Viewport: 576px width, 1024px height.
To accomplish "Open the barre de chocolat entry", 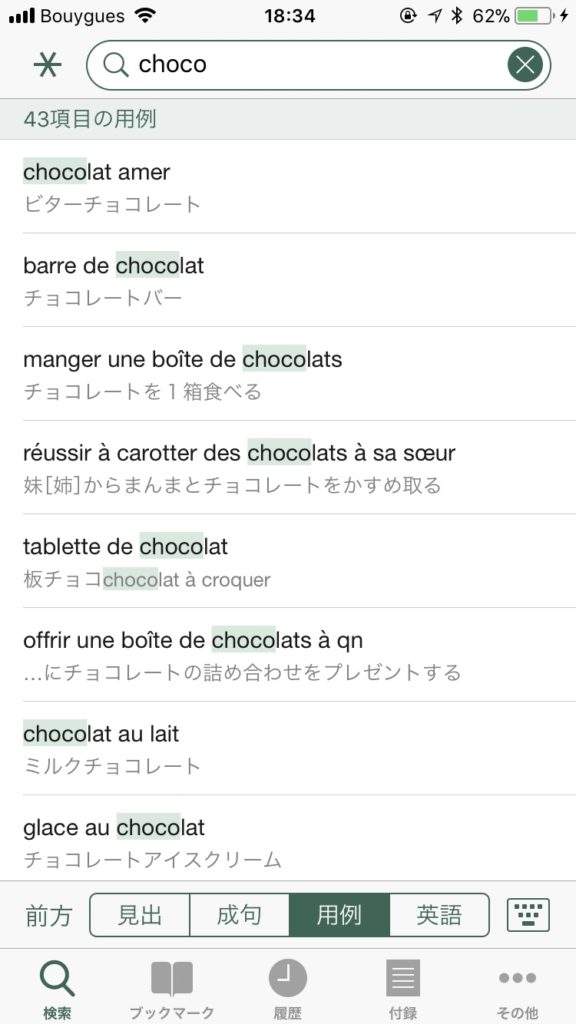I will click(288, 280).
